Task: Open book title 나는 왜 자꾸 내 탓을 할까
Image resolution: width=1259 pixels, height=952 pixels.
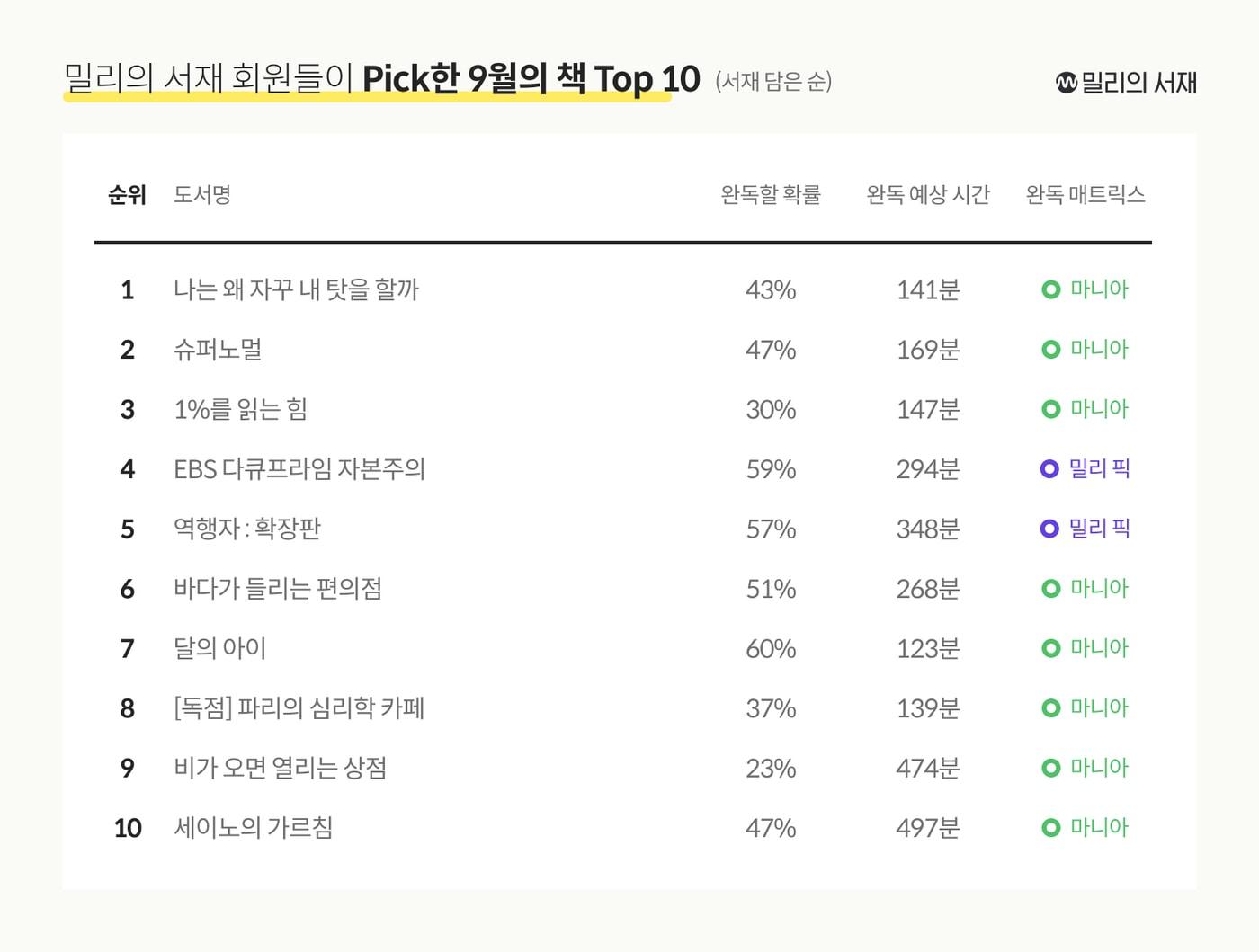Action: [296, 289]
